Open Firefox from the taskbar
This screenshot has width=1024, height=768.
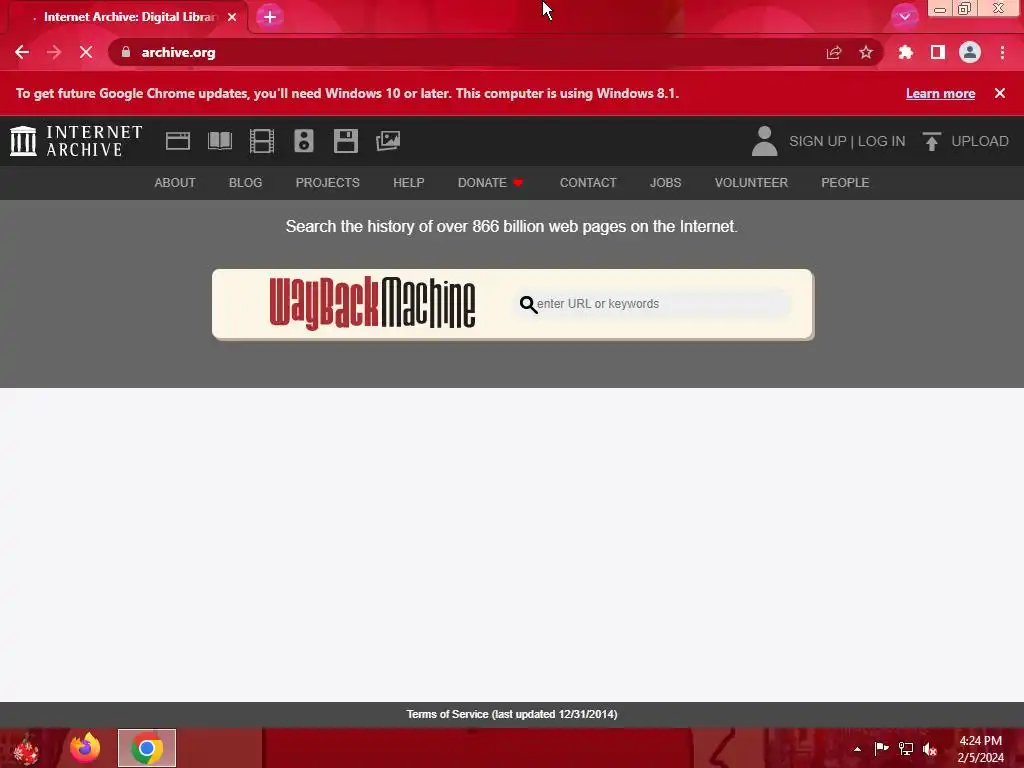[85, 748]
